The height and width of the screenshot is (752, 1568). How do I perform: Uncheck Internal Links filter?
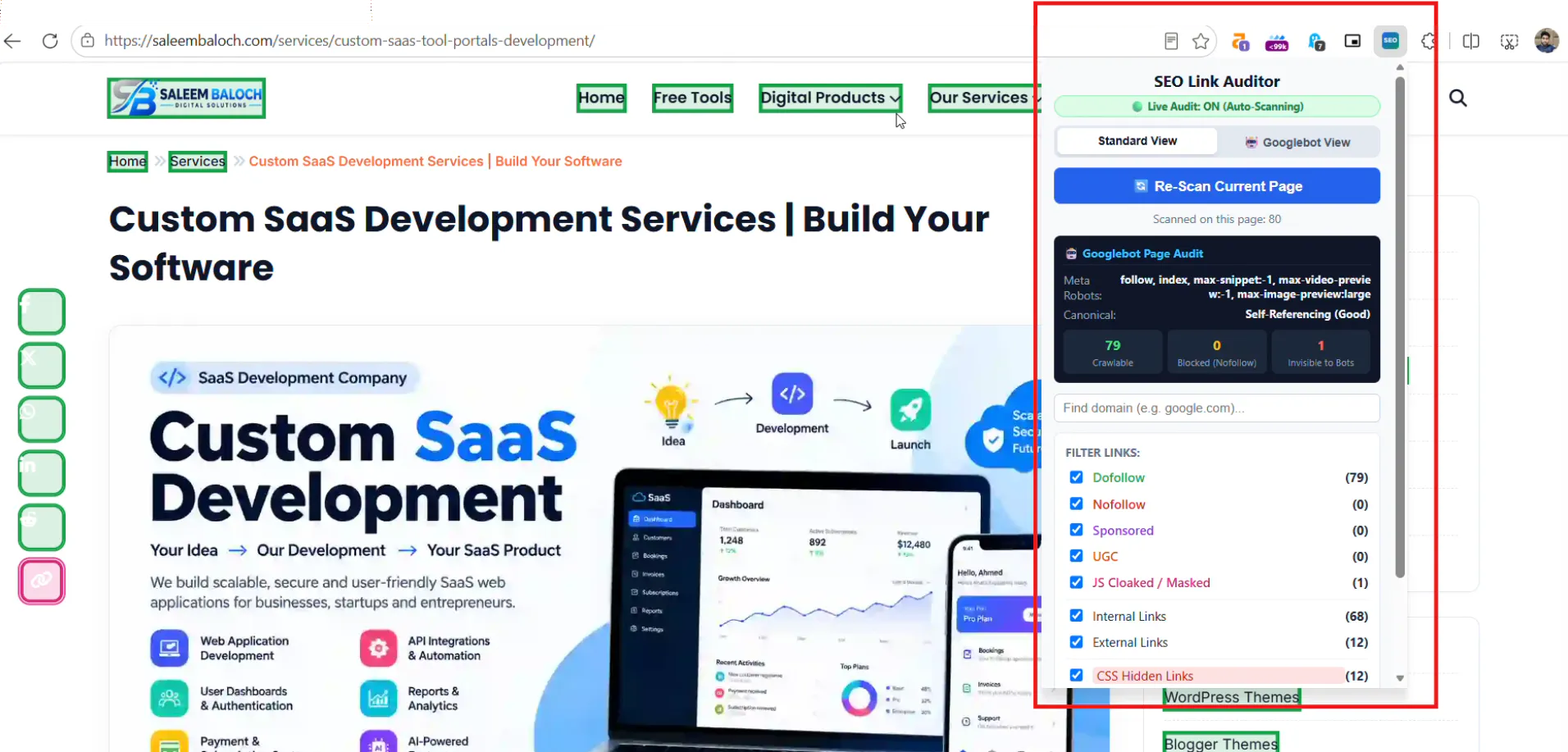pyautogui.click(x=1076, y=616)
